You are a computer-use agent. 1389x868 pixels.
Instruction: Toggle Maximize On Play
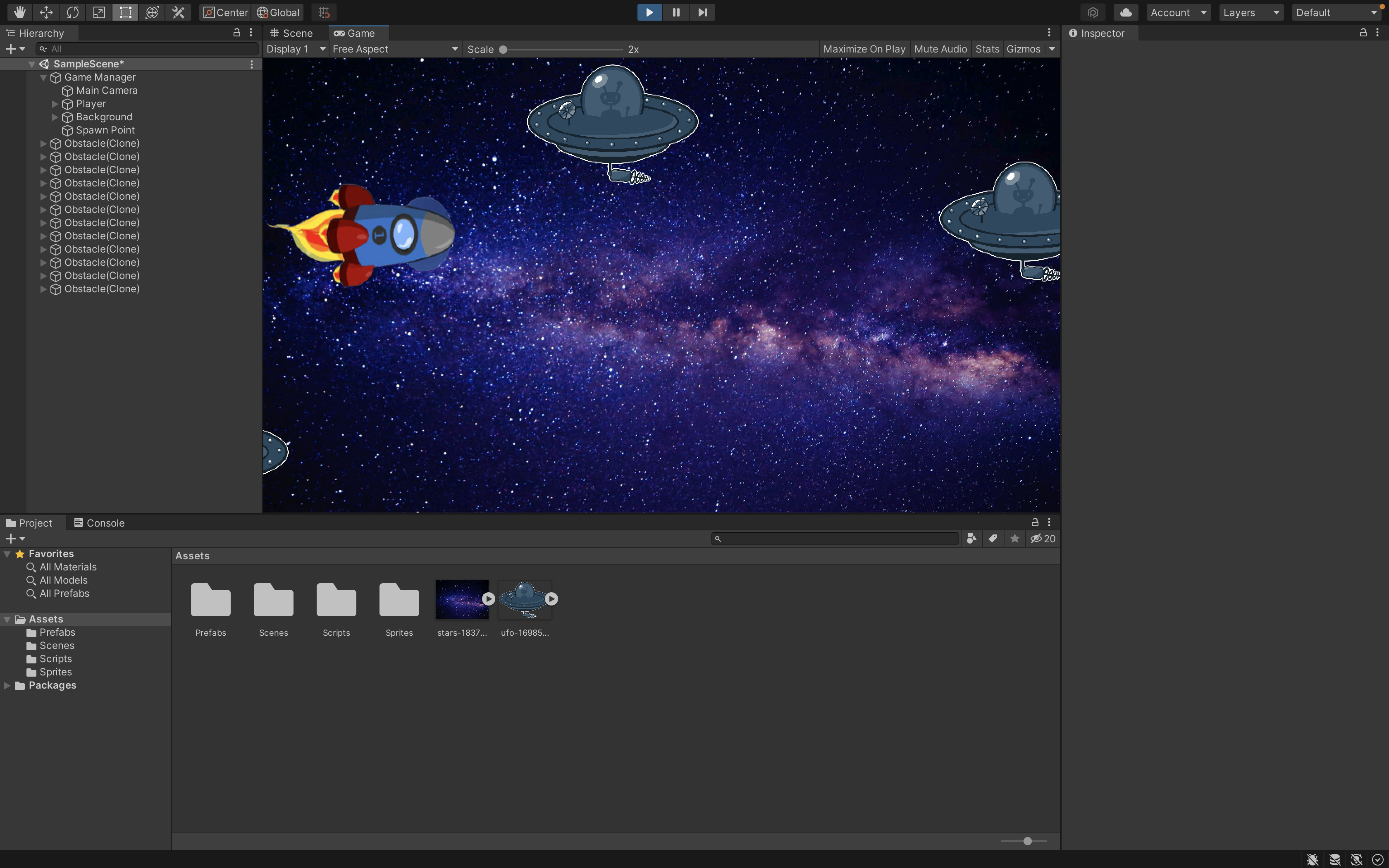pos(864,49)
